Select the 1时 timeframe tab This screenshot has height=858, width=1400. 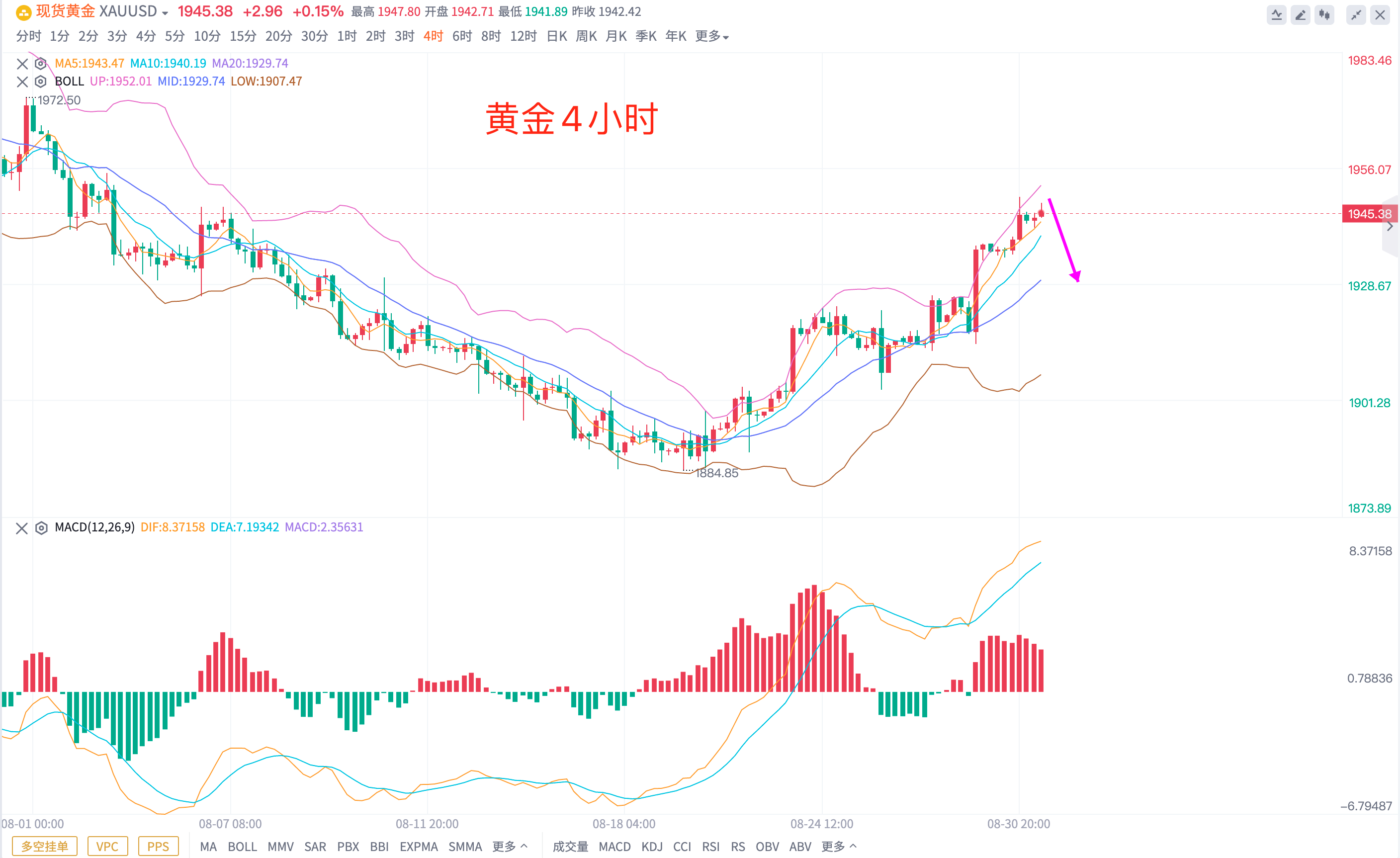pyautogui.click(x=346, y=36)
